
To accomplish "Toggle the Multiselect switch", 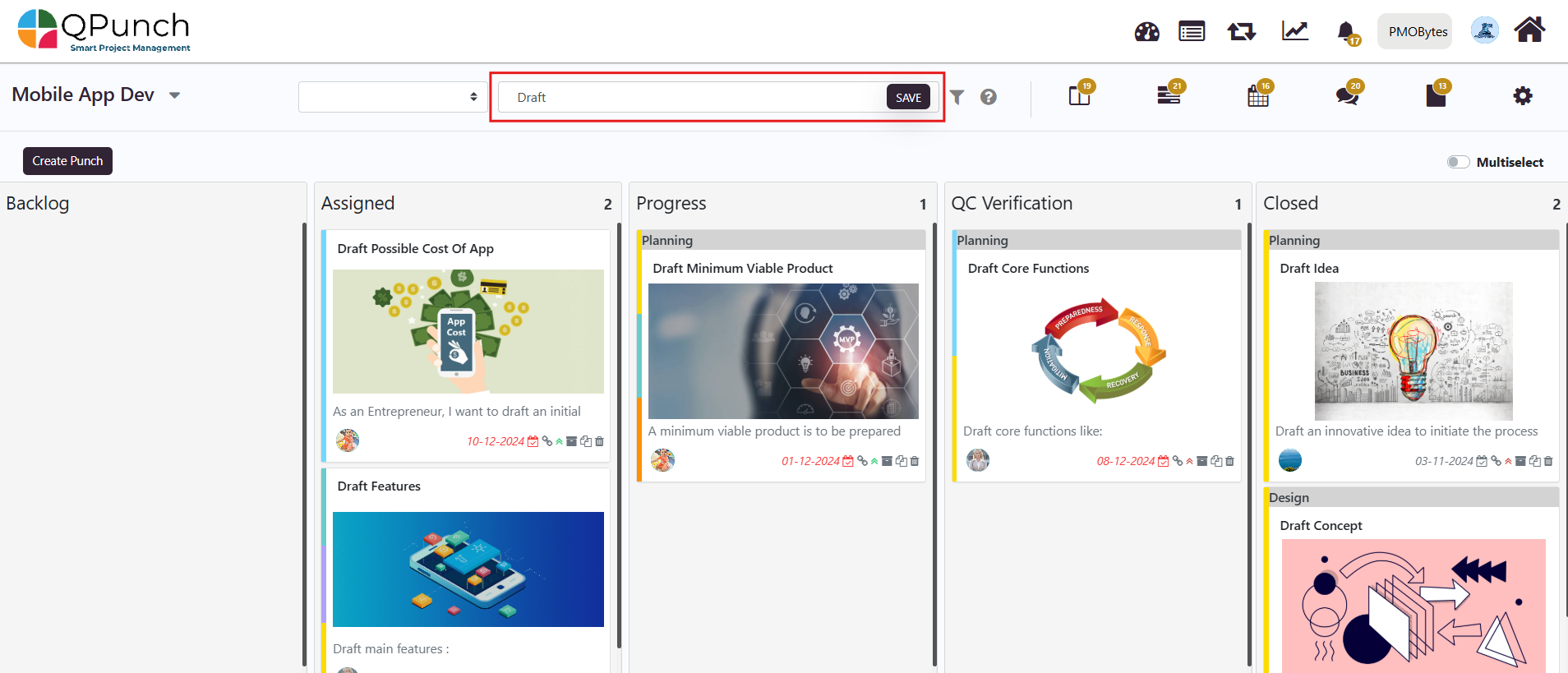I will [1458, 162].
